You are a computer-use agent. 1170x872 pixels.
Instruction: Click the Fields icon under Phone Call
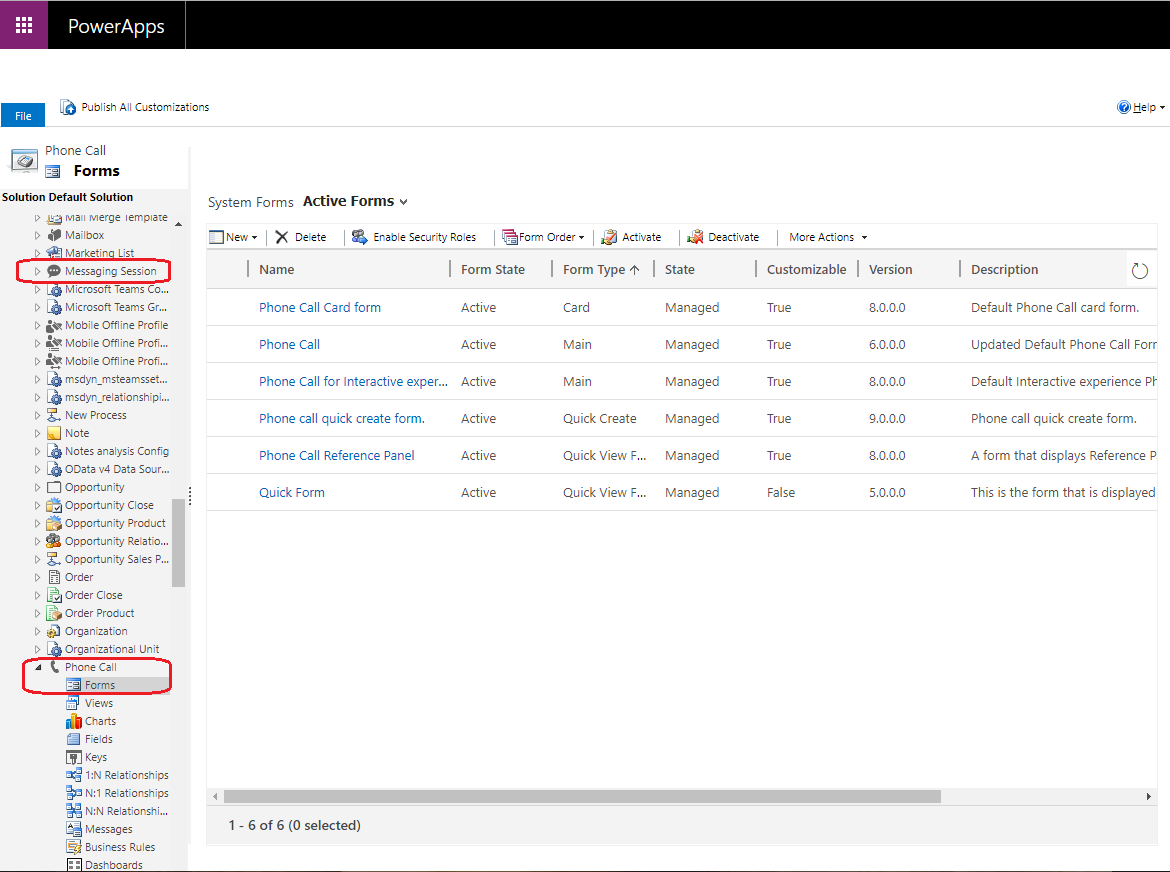point(73,739)
